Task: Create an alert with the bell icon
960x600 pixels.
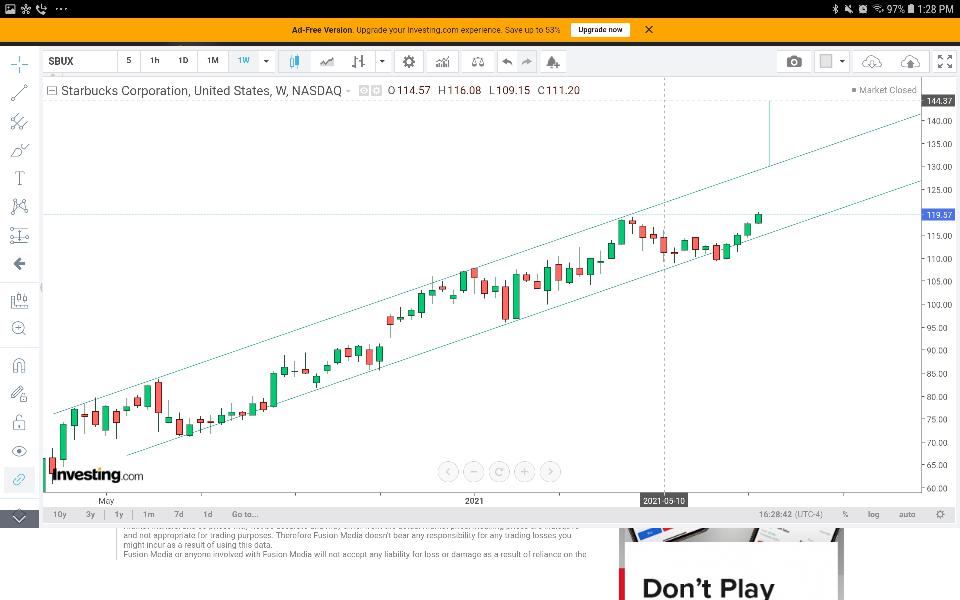Action: click(552, 61)
